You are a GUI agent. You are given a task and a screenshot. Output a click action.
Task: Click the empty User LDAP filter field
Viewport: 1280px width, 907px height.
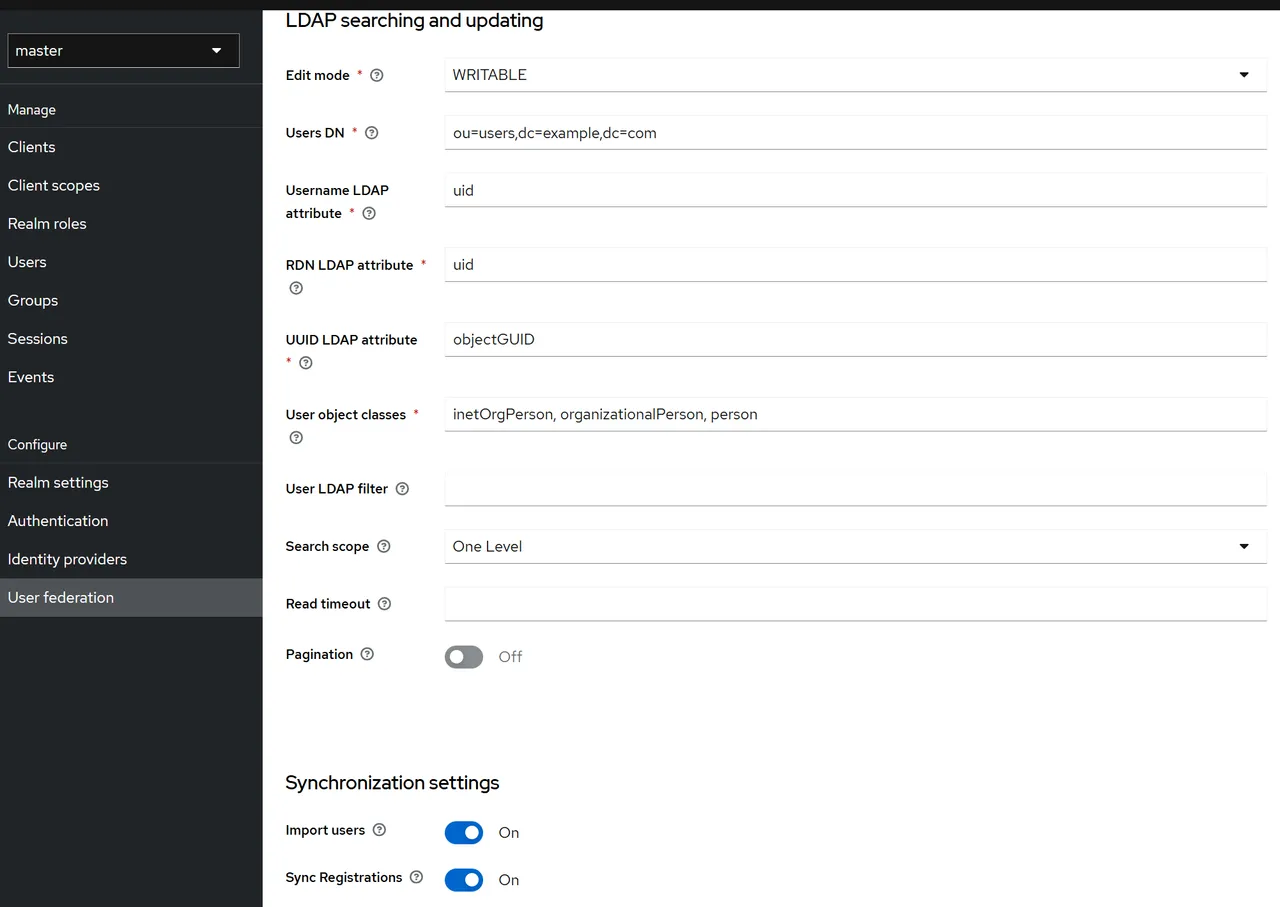point(856,489)
